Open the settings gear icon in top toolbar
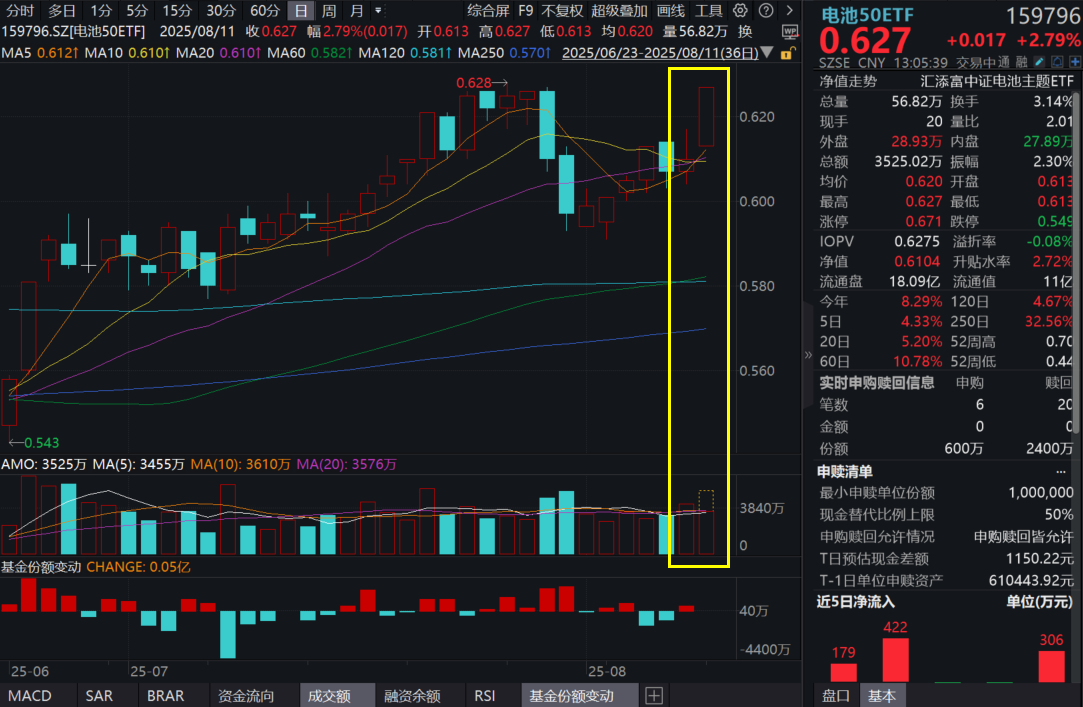The height and width of the screenshot is (707, 1083). [x=740, y=11]
